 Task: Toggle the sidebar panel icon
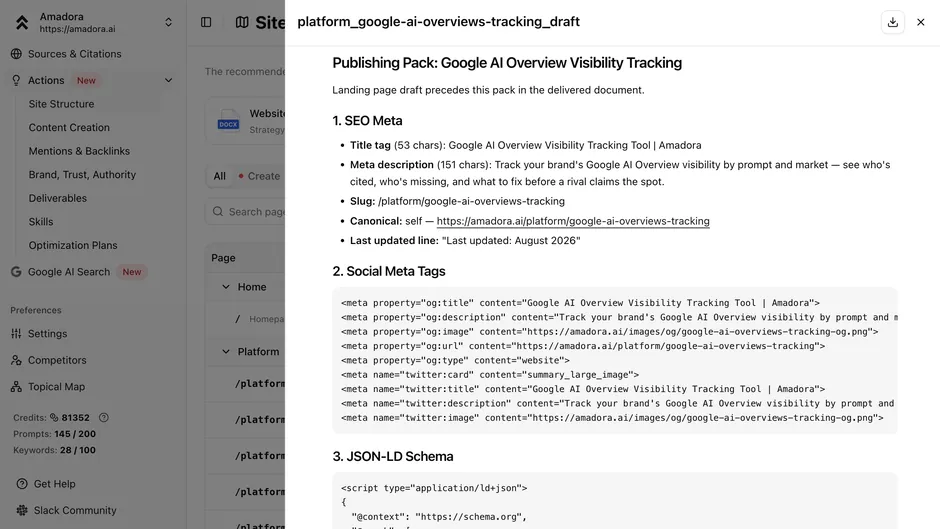(206, 22)
